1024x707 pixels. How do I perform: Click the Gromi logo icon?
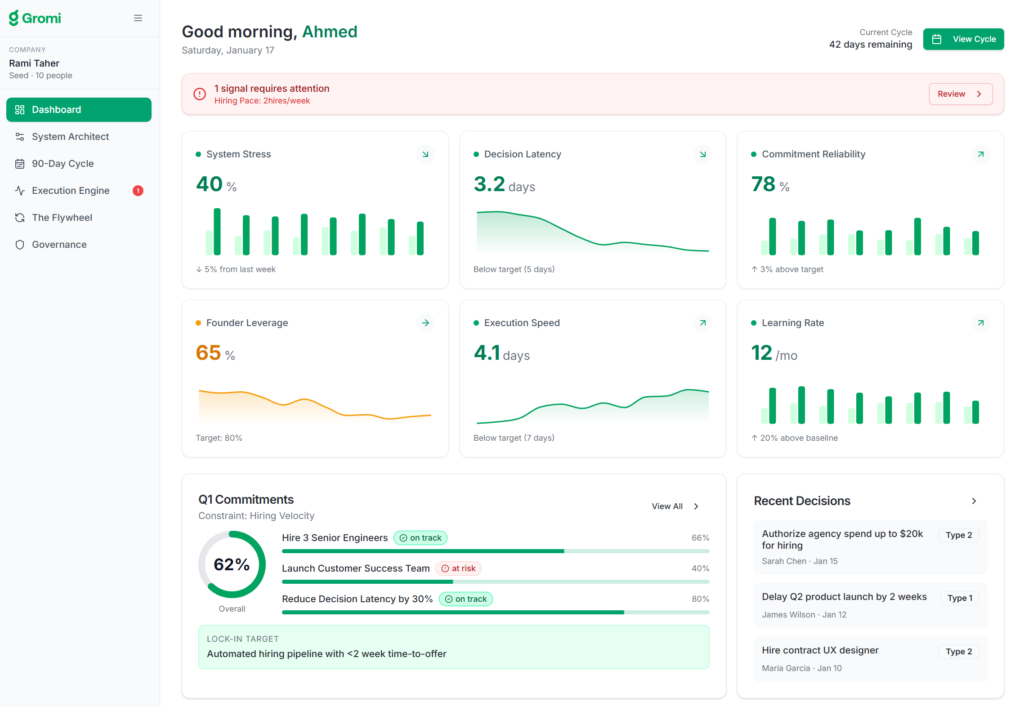pyautogui.click(x=14, y=18)
